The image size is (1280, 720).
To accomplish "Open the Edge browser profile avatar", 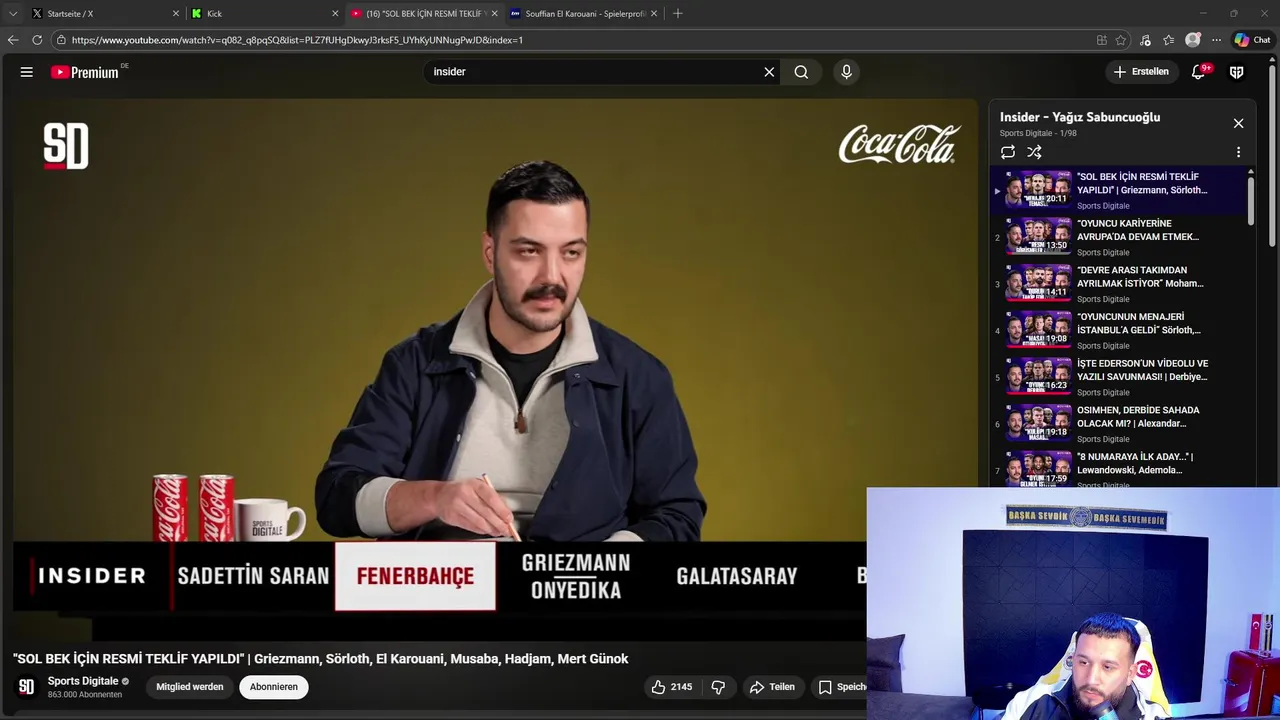I will pos(1192,40).
